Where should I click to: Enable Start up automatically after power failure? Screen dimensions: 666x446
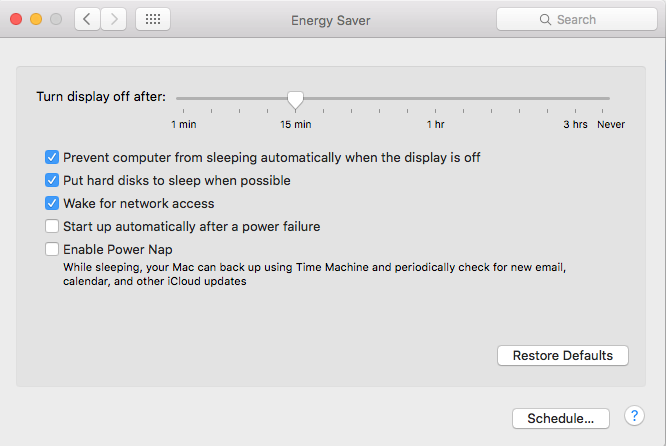52,226
